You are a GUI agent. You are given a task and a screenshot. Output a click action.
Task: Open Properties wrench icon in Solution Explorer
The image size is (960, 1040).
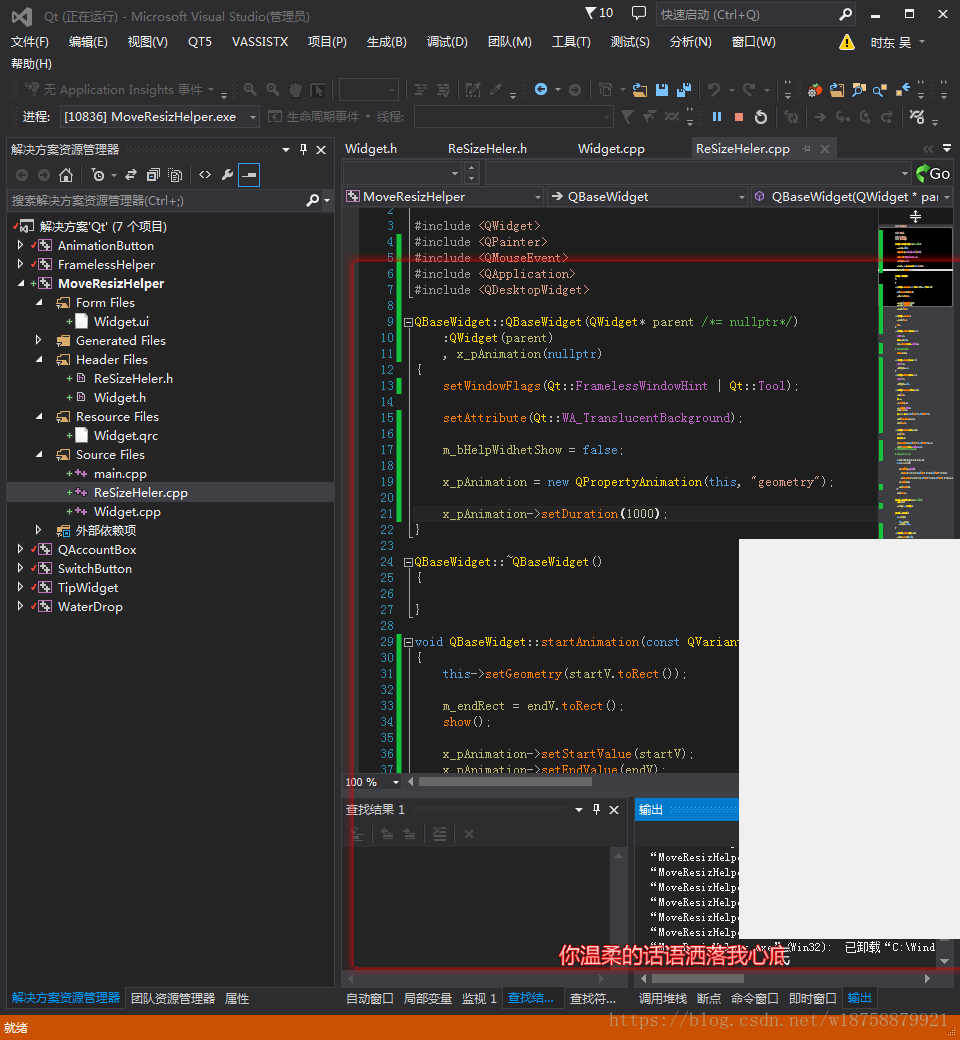[x=227, y=175]
